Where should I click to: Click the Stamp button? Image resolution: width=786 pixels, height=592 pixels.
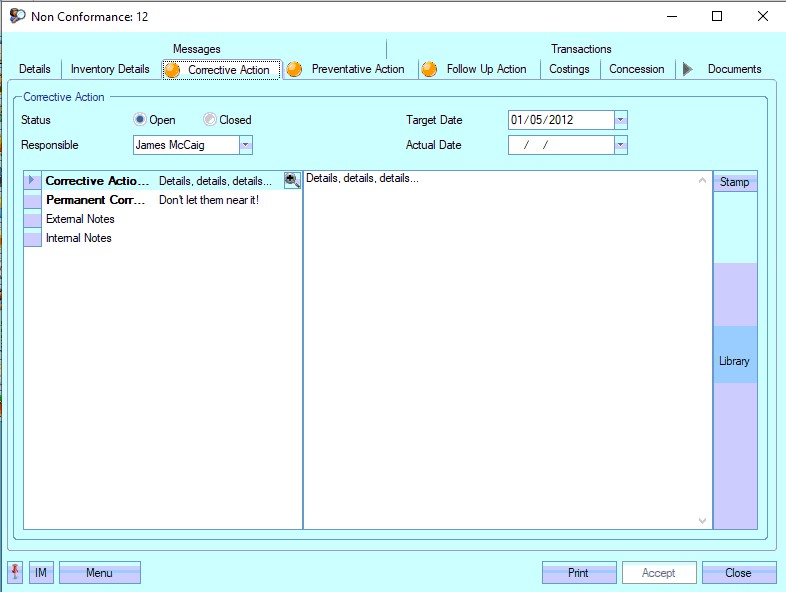[x=734, y=182]
